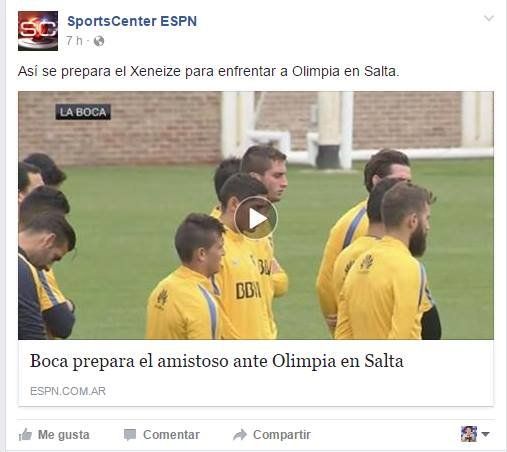The height and width of the screenshot is (452, 507).
Task: Toggle Me gusta on this post
Action: coord(54,435)
